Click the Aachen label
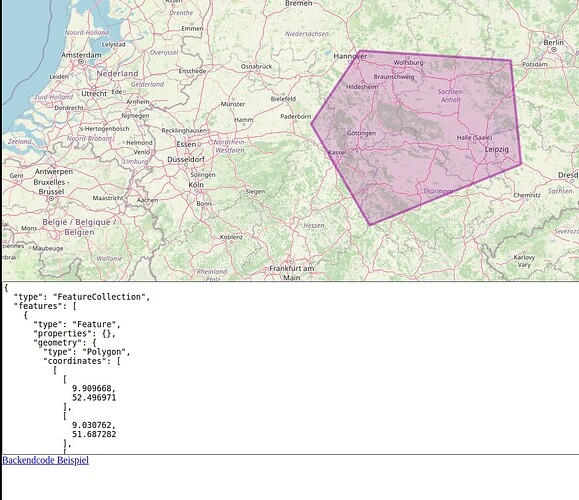Screen dimensions: 579x500 coord(147,200)
